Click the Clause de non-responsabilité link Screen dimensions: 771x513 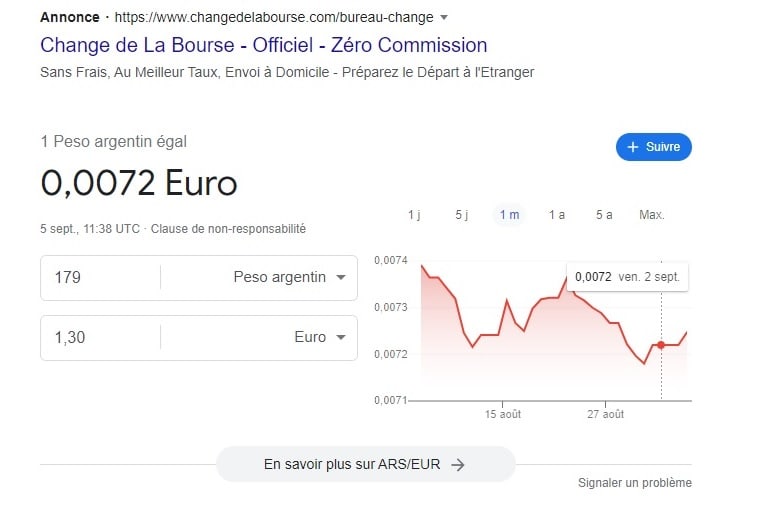(228, 229)
